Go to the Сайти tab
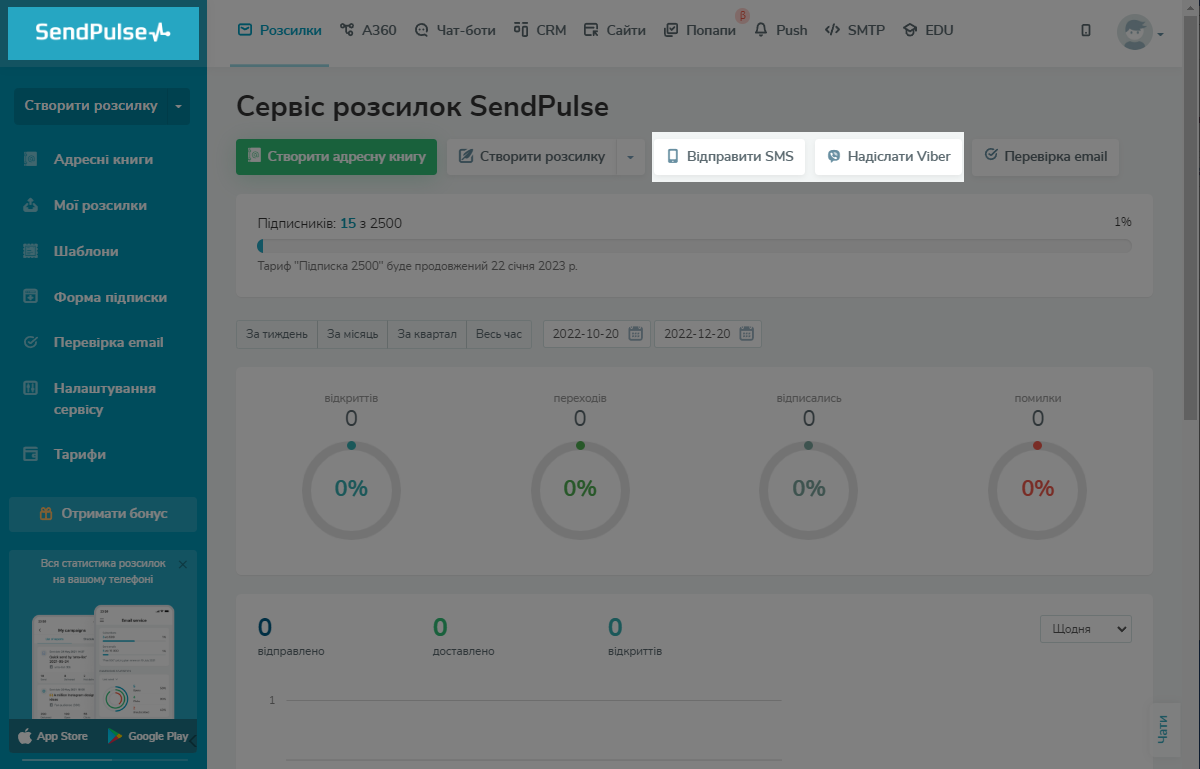This screenshot has height=769, width=1200. click(615, 30)
